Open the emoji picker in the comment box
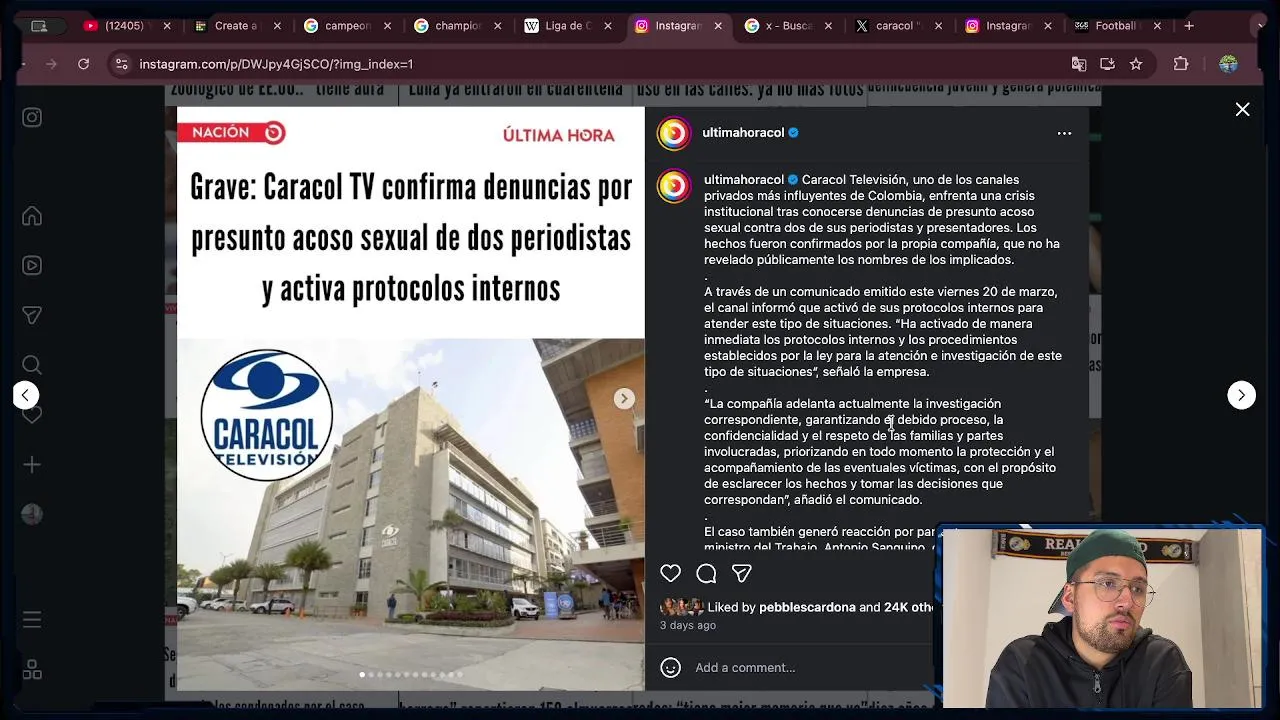The height and width of the screenshot is (720, 1280). pyautogui.click(x=671, y=667)
